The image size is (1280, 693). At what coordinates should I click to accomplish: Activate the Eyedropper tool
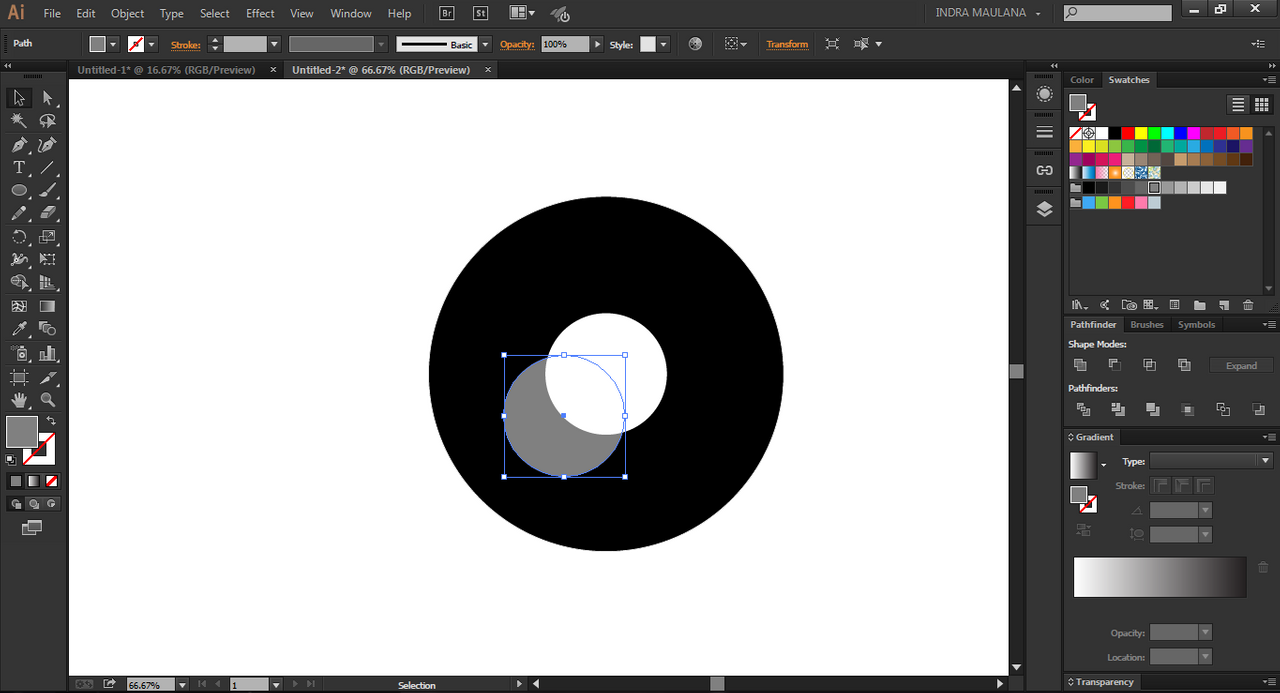pos(18,328)
